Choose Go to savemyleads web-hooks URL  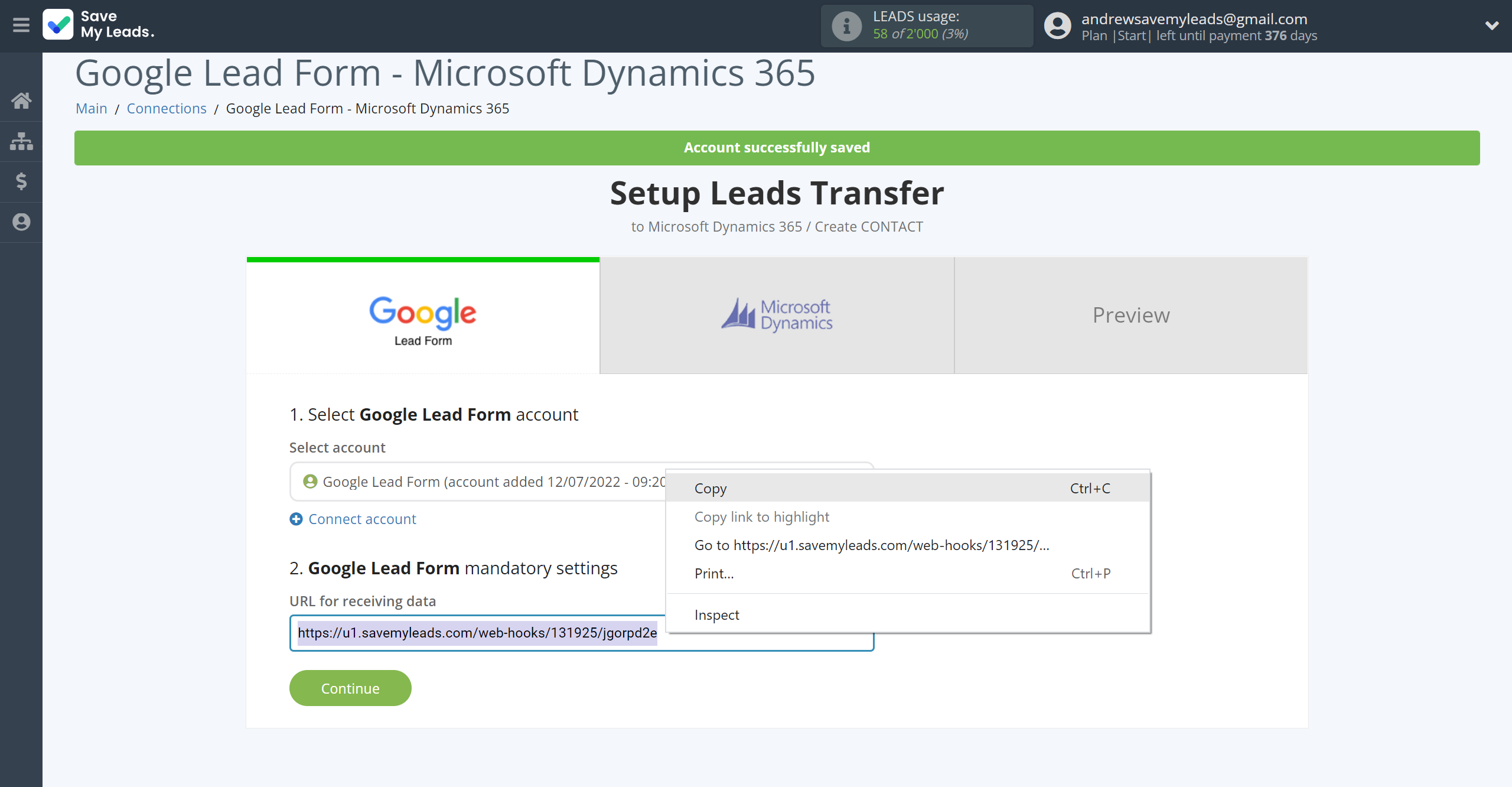pos(908,545)
